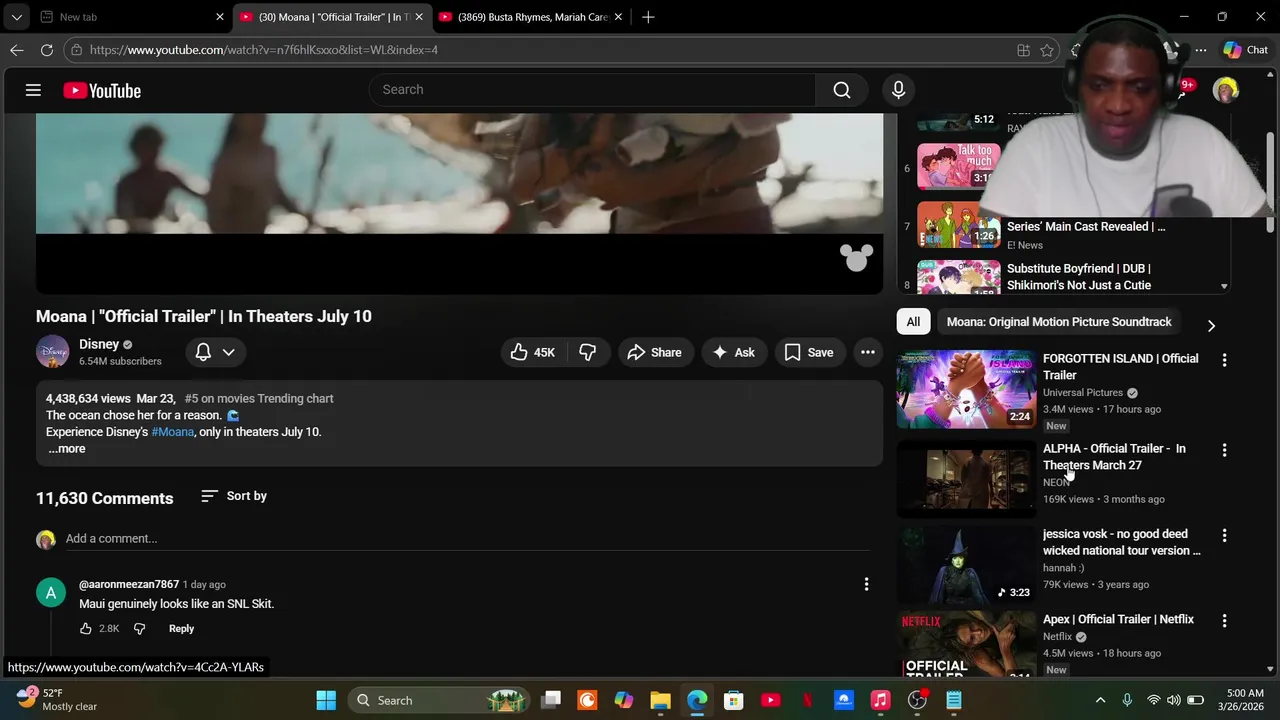Viewport: 1280px width, 720px height.
Task: Click the YouTube search magnifier button
Action: tap(842, 90)
